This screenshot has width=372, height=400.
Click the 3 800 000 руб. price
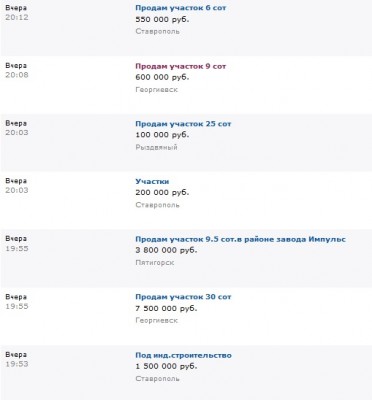coord(166,250)
